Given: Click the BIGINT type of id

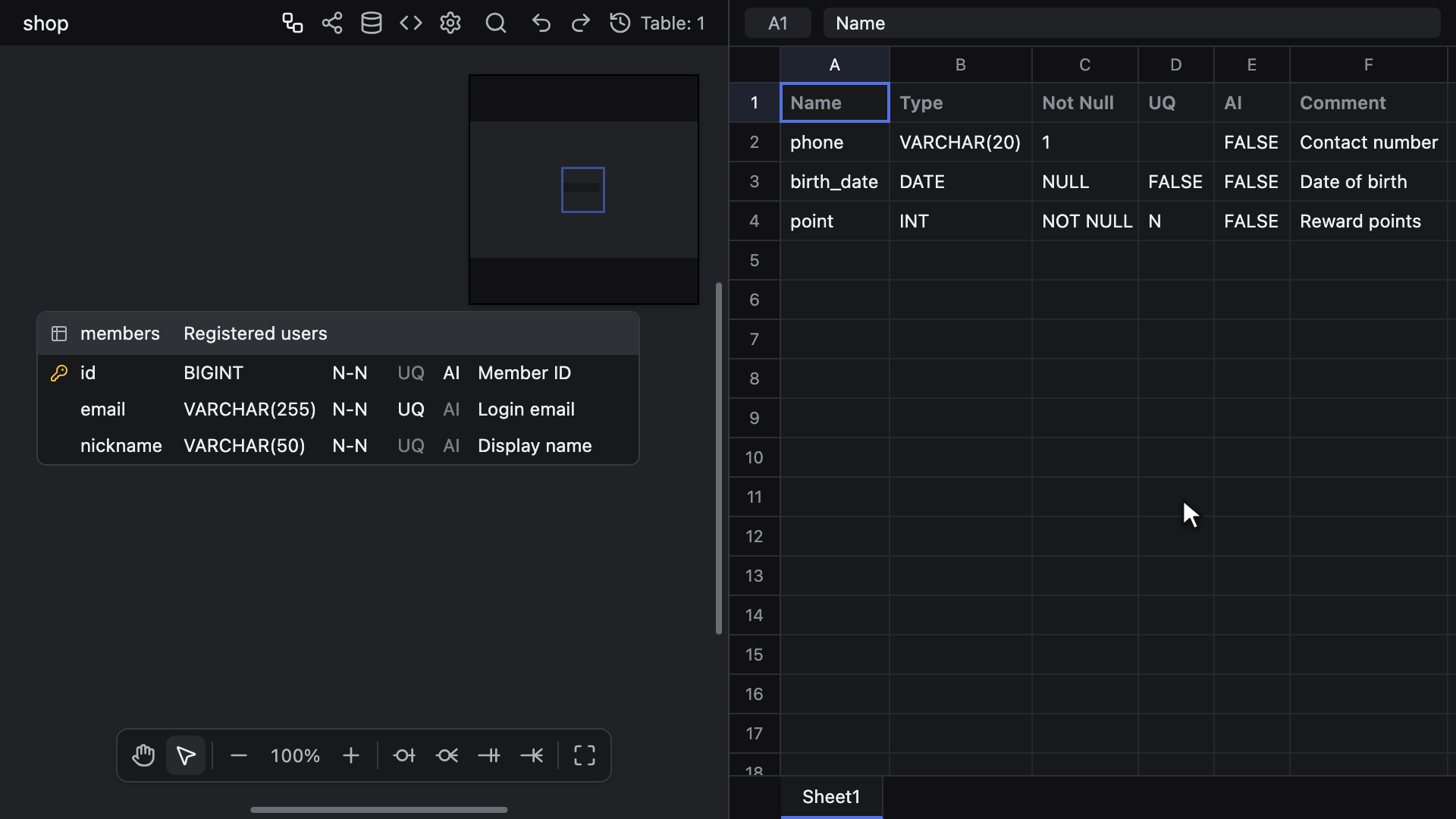Looking at the screenshot, I should 213,373.
